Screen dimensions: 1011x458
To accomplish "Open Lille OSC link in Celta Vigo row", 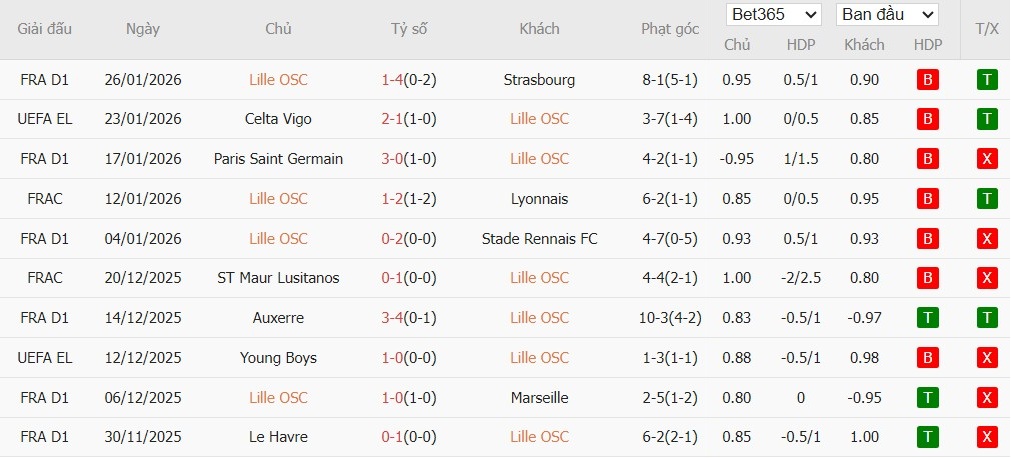I will click(539, 119).
